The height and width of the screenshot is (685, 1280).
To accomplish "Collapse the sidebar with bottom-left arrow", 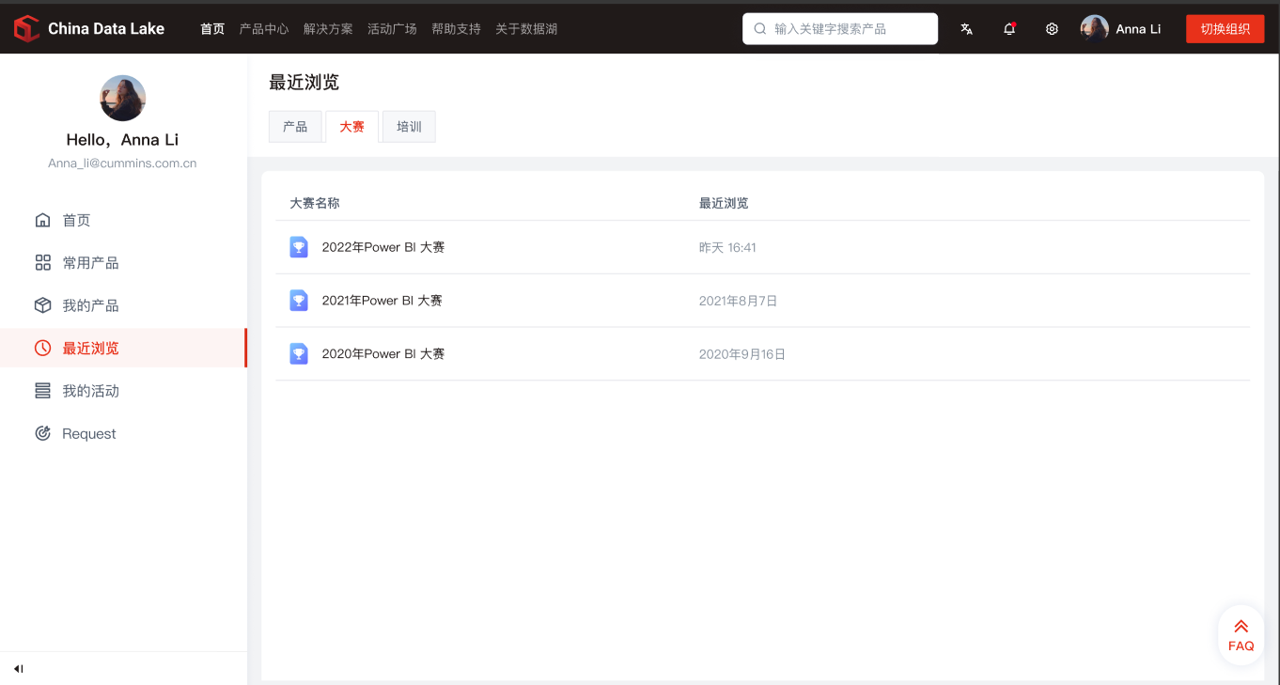I will point(18,669).
